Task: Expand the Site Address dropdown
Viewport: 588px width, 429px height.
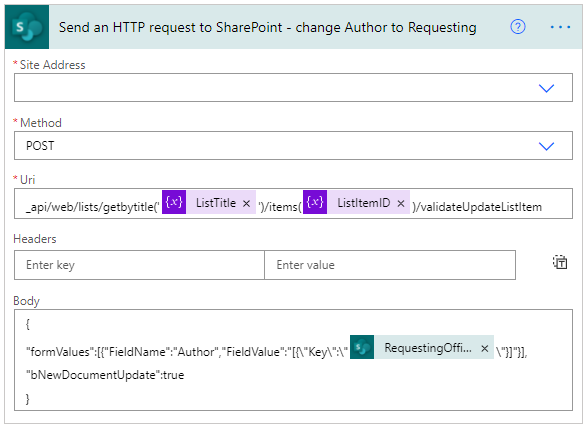Action: point(546,88)
